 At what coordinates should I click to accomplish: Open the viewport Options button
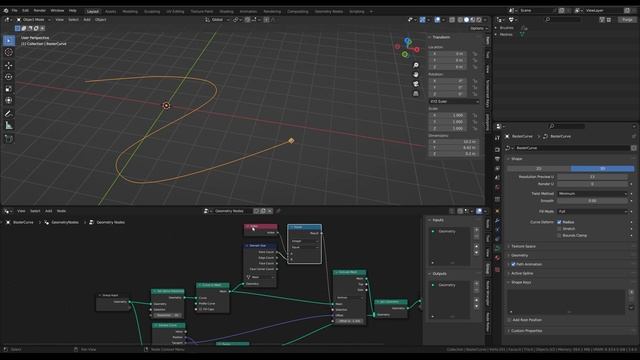[478, 29]
